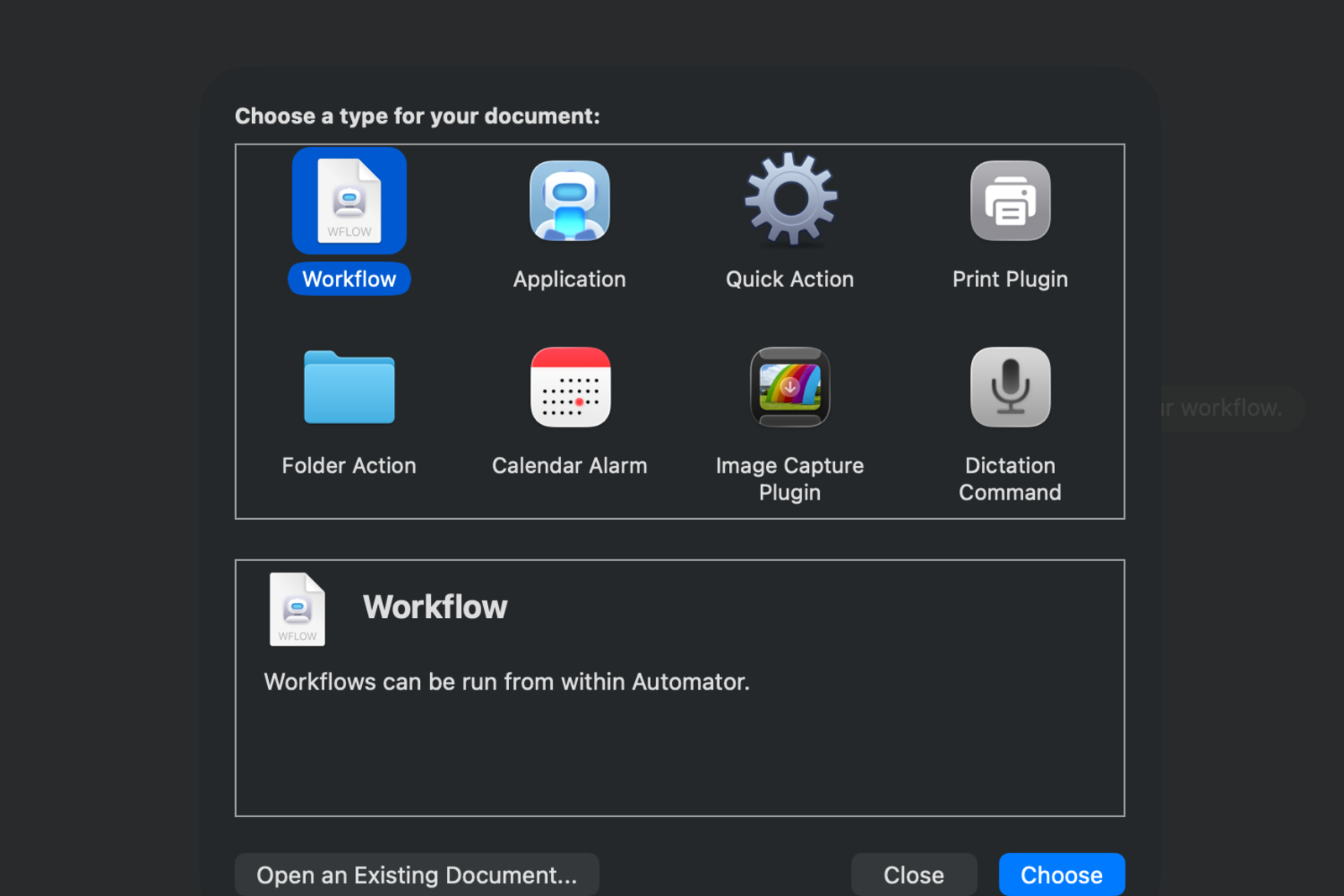1344x896 pixels.
Task: Click 'Workflows can be run from within Automator' text
Action: pyautogui.click(x=507, y=682)
